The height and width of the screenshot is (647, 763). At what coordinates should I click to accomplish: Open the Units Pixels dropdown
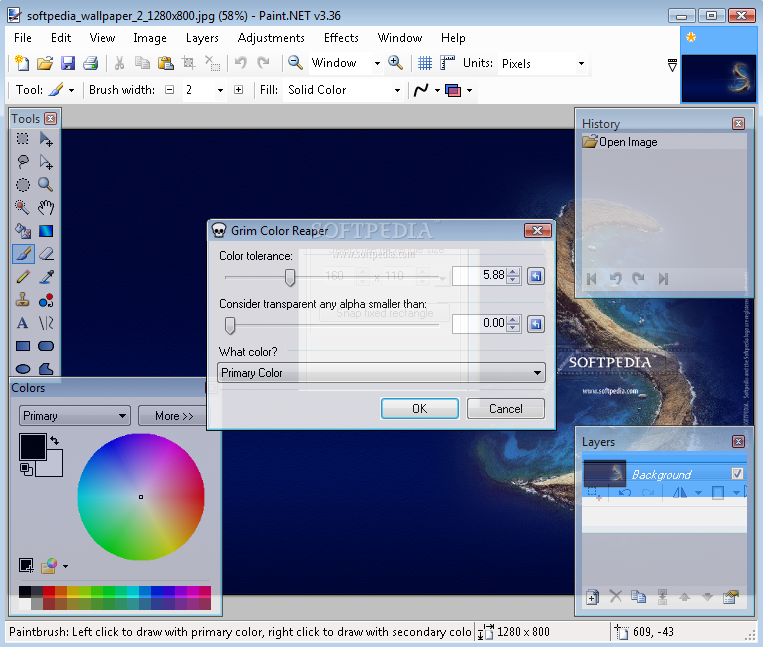coord(581,64)
